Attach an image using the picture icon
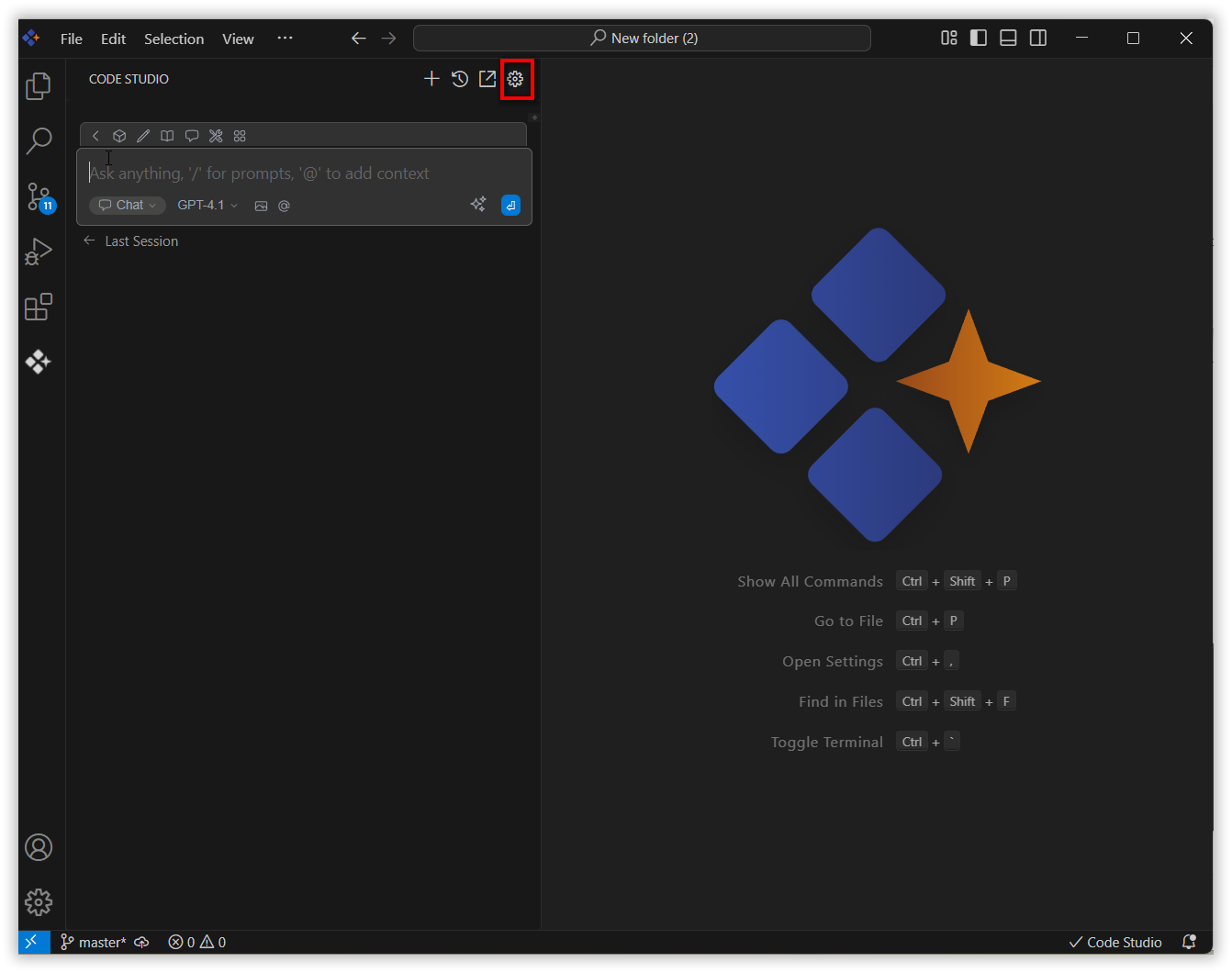1232x973 pixels. (x=261, y=206)
